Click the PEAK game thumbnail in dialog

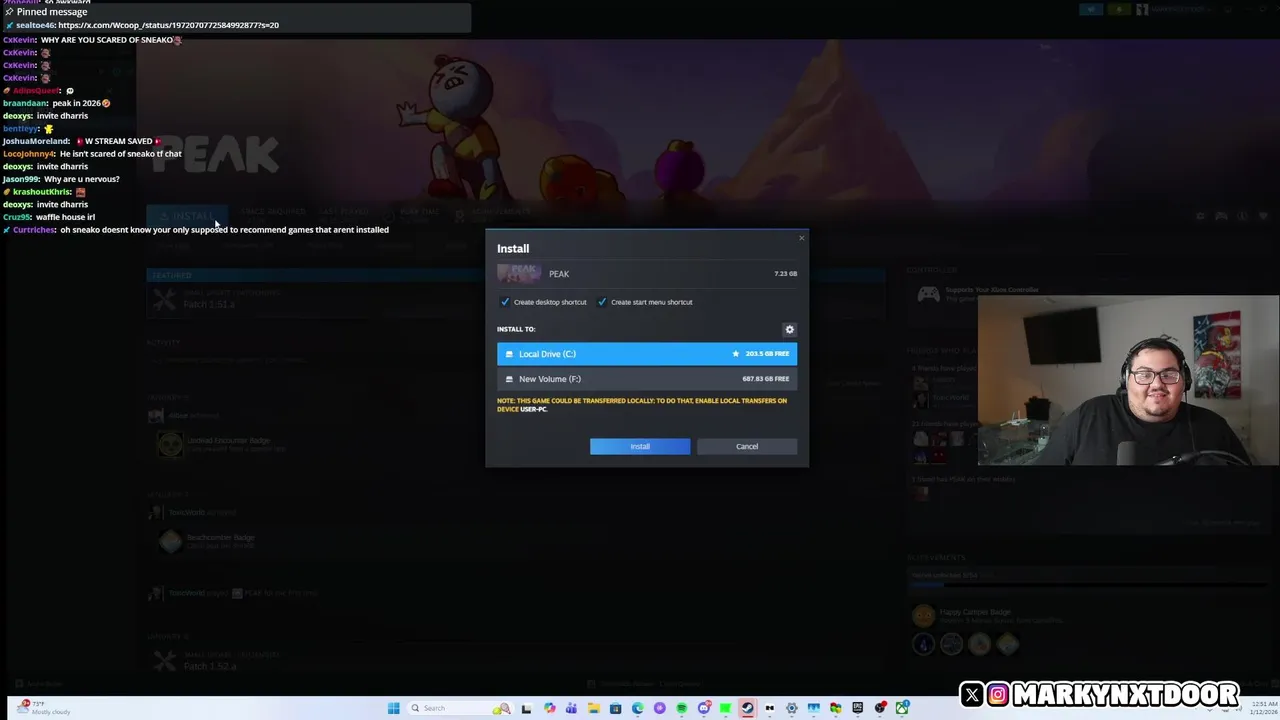tap(519, 273)
